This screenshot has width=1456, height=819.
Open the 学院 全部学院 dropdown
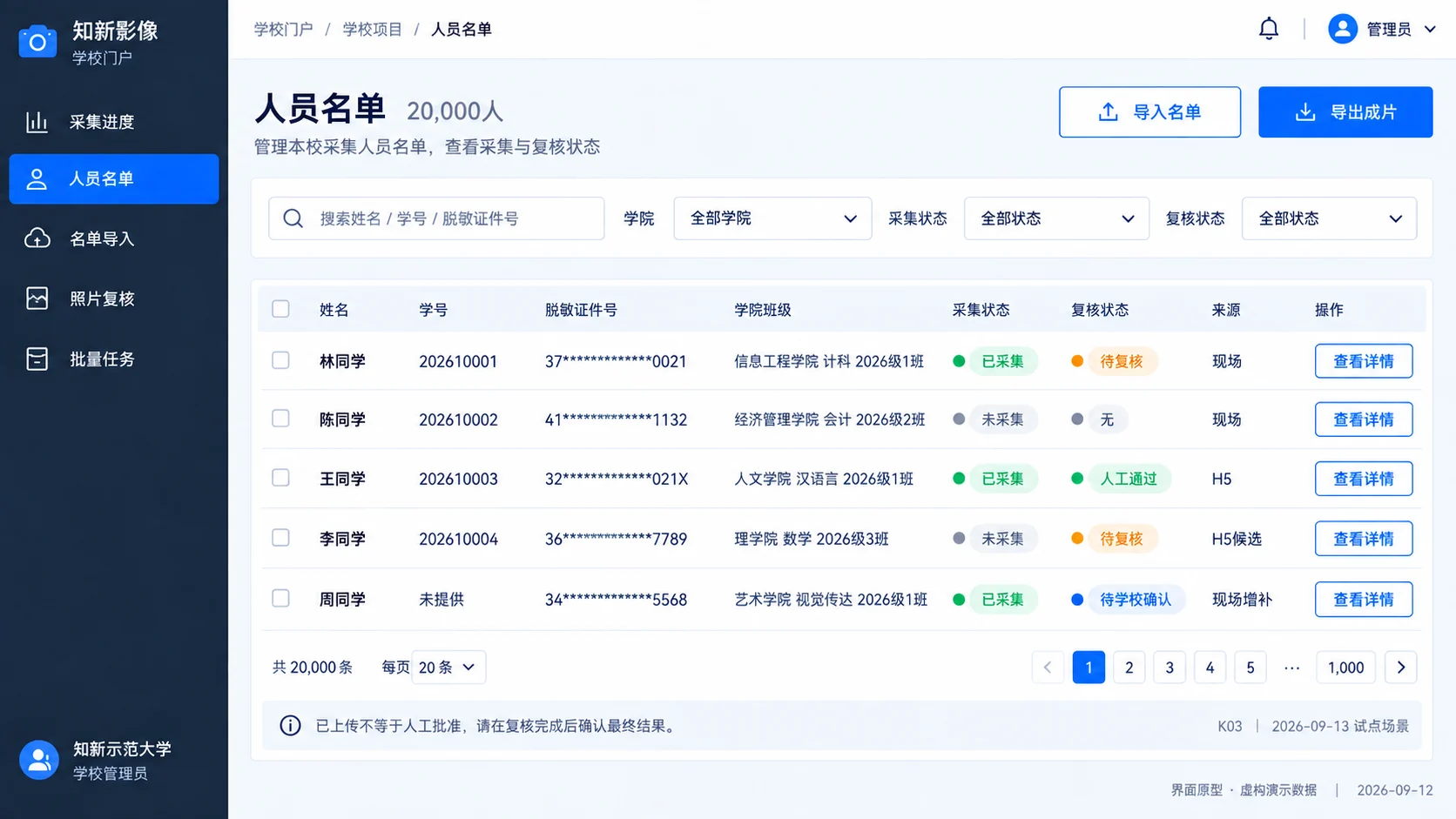772,218
